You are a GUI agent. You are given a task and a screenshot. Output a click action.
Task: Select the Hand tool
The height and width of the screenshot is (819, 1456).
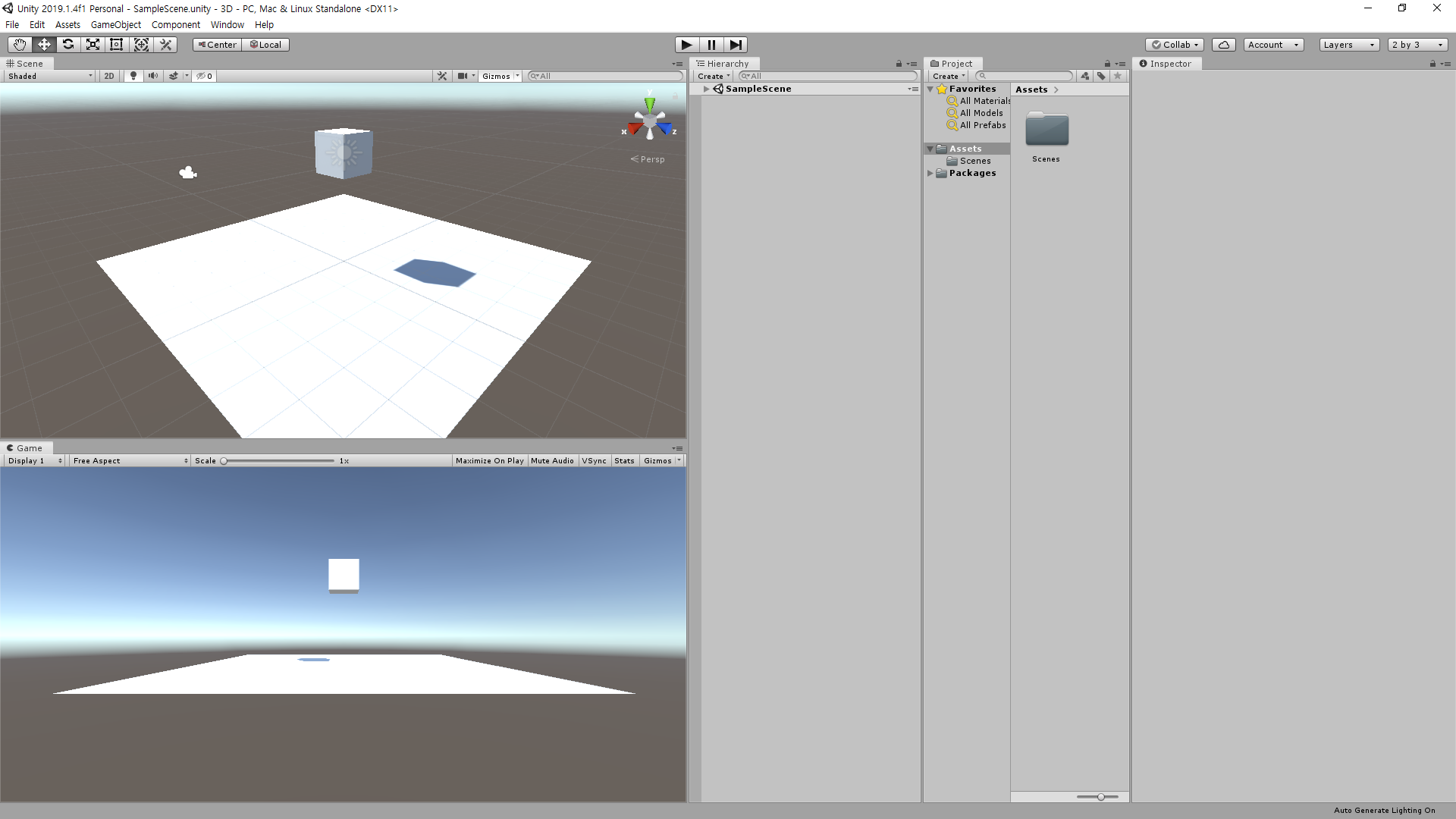click(20, 45)
